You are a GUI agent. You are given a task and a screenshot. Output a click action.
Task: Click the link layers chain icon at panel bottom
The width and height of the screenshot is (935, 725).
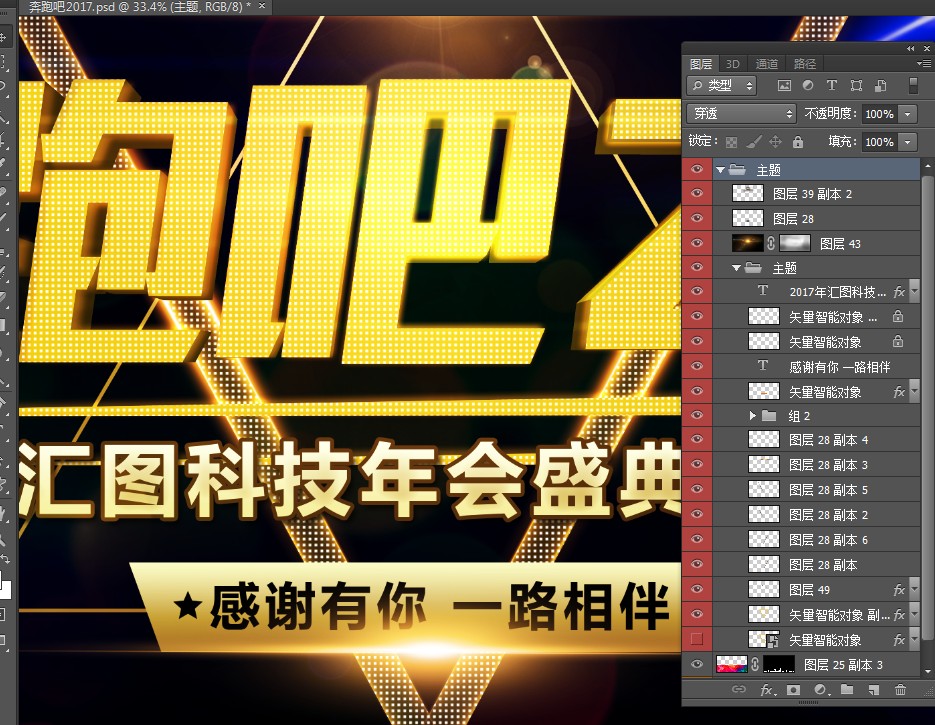[x=739, y=690]
